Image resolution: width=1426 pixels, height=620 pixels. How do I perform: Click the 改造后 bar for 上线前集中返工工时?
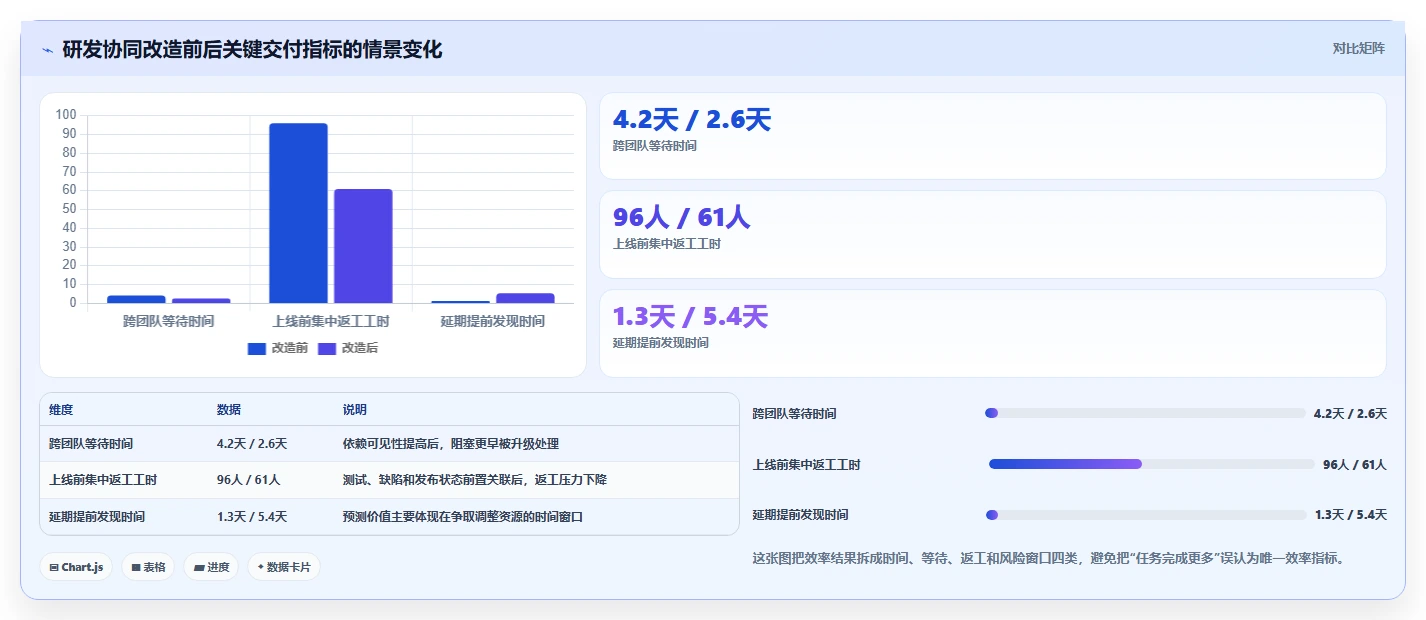click(363, 246)
